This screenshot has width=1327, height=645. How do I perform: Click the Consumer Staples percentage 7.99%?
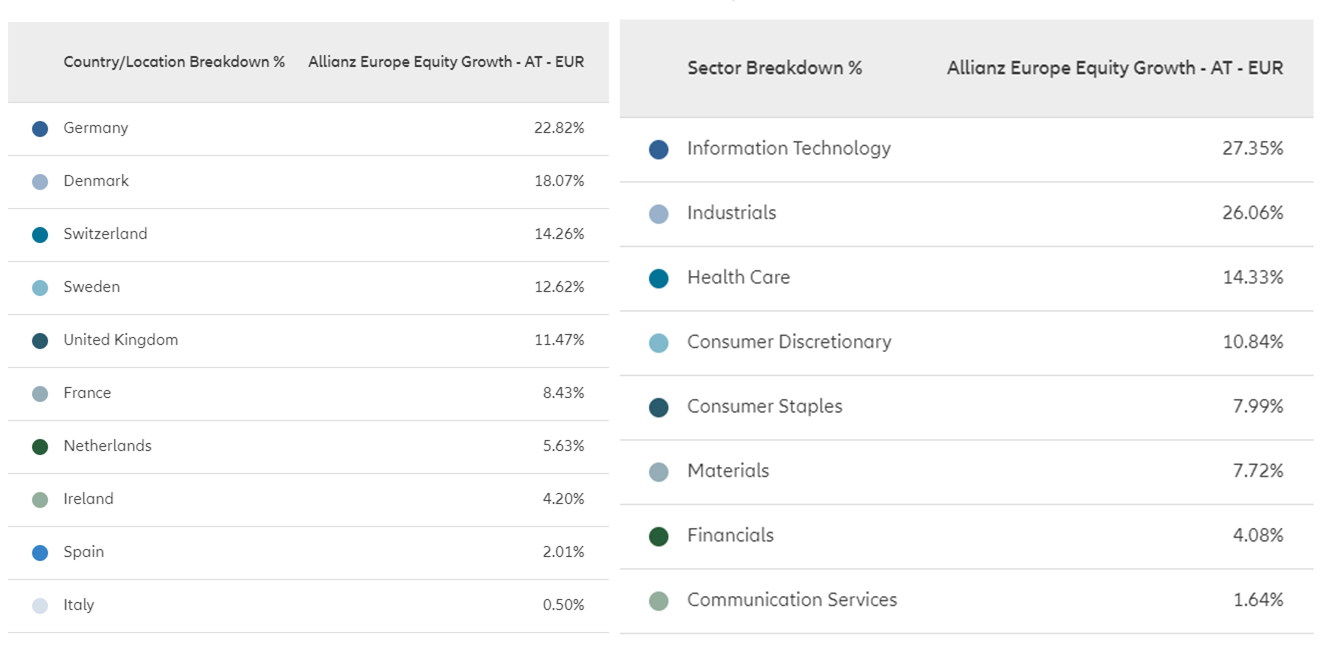coord(1258,406)
